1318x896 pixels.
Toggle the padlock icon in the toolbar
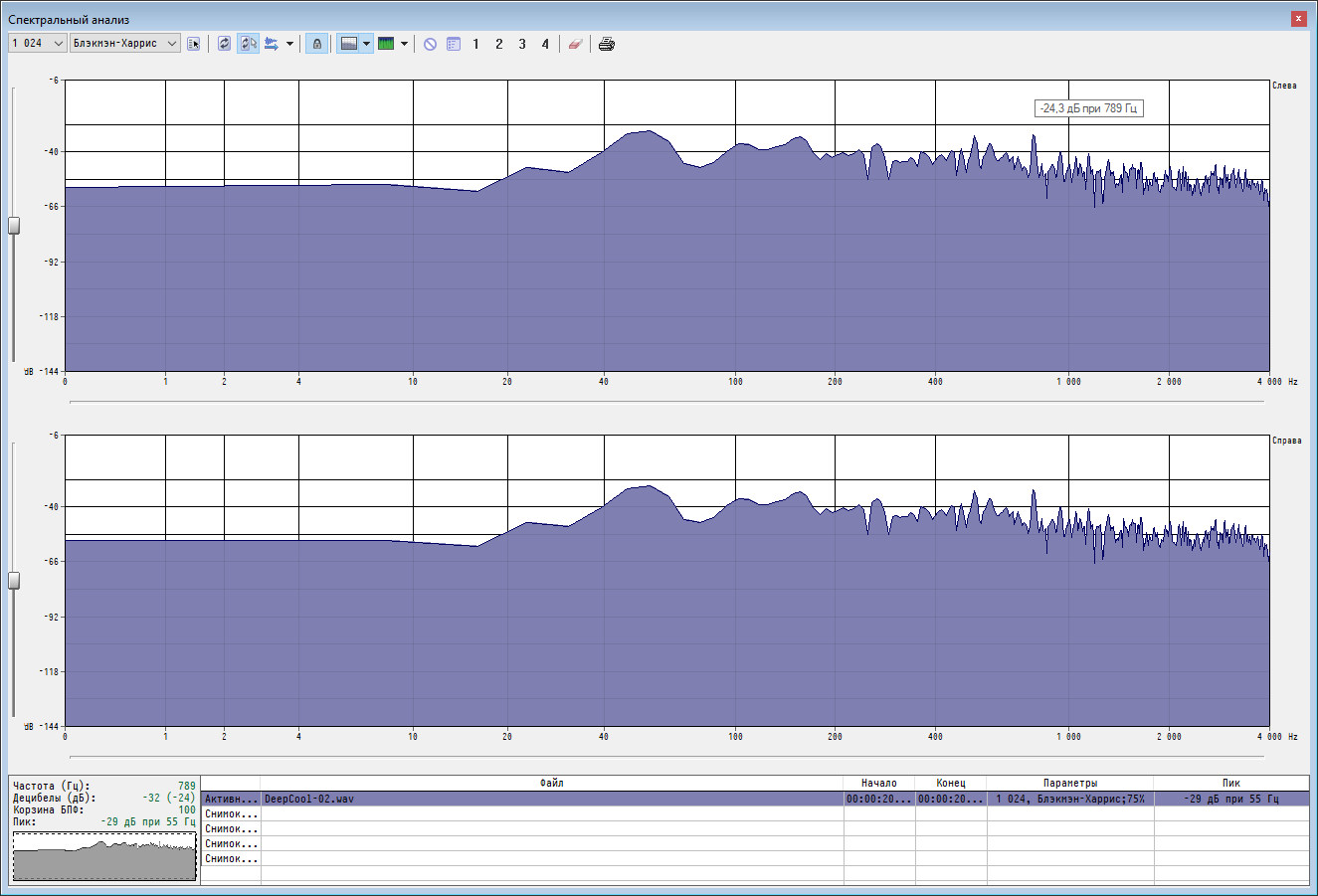point(317,44)
